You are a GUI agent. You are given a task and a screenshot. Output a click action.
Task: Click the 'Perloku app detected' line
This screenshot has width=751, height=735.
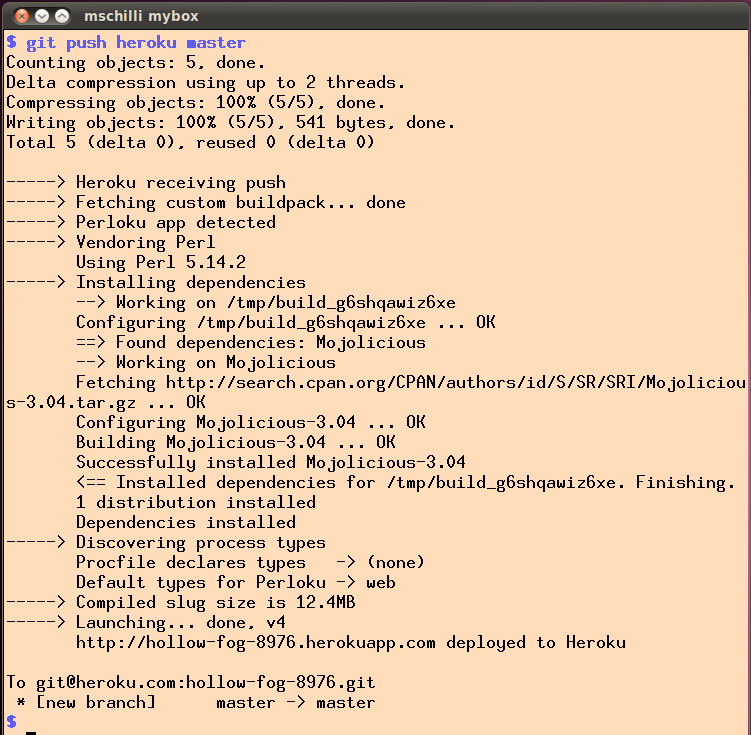coord(141,222)
